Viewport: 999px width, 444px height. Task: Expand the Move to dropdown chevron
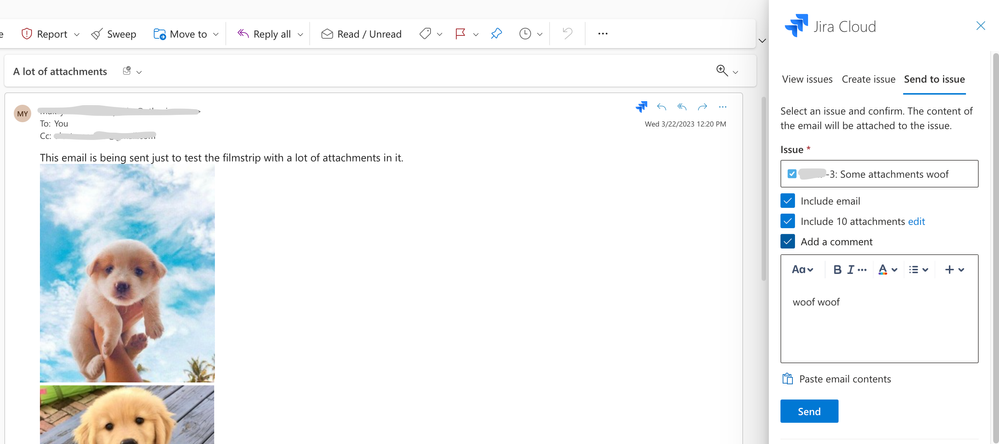215,34
